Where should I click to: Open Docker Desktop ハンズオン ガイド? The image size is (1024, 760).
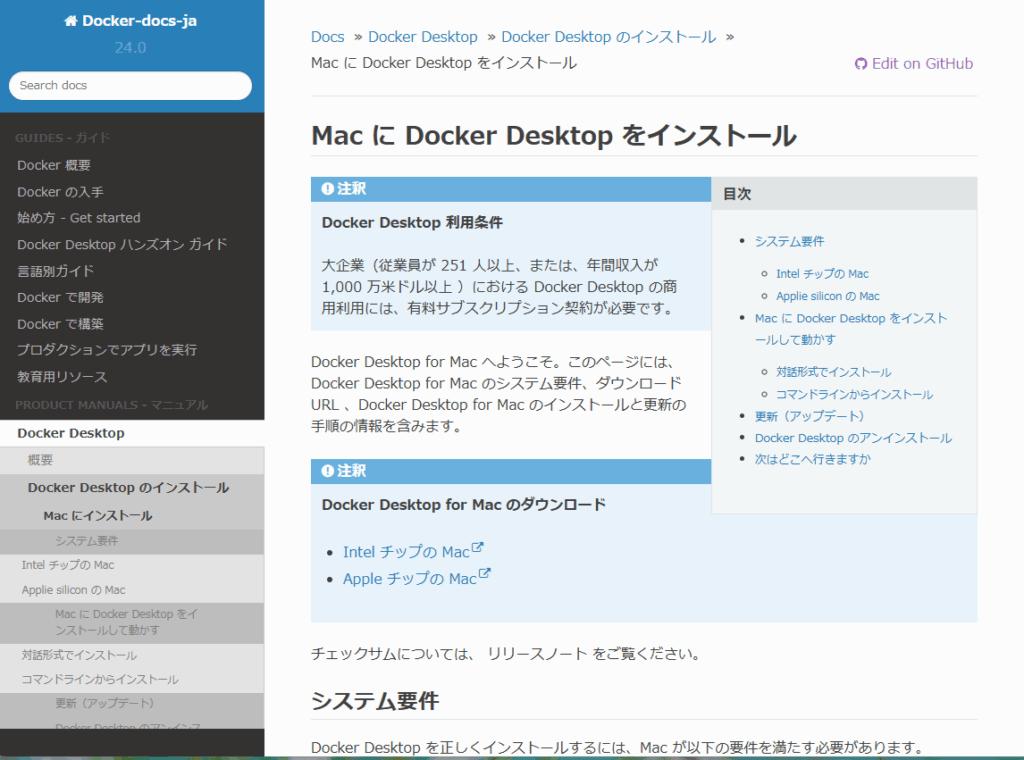point(122,245)
